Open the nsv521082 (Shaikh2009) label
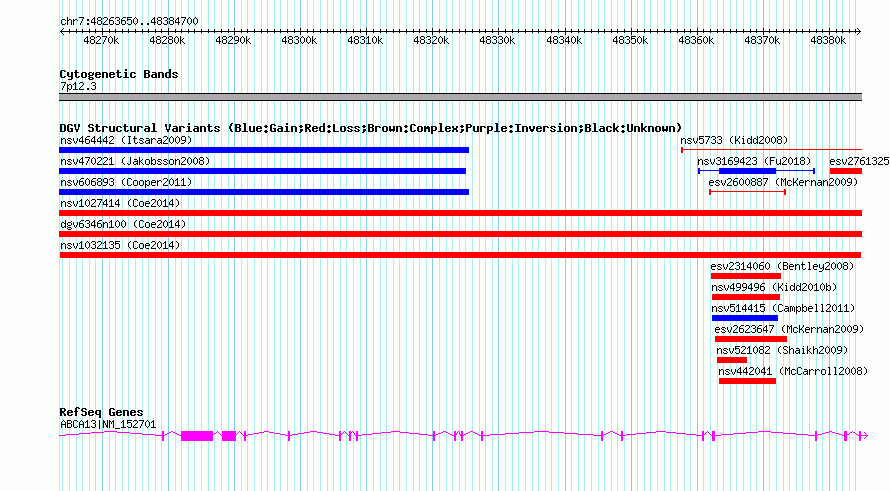 (782, 350)
